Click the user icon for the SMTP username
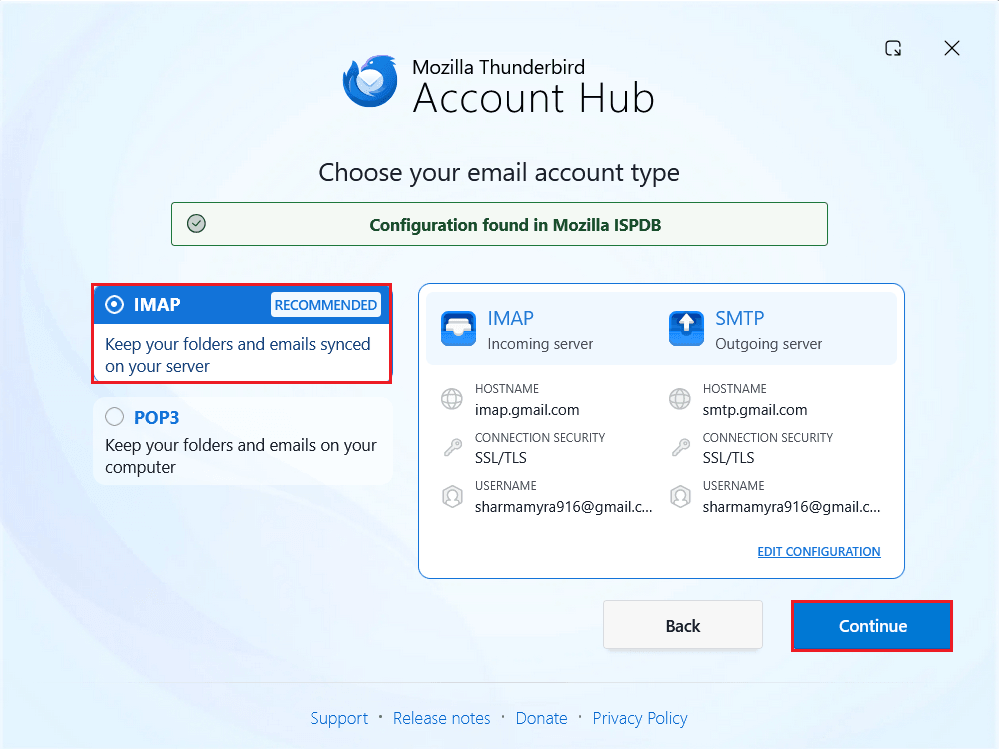 [680, 496]
